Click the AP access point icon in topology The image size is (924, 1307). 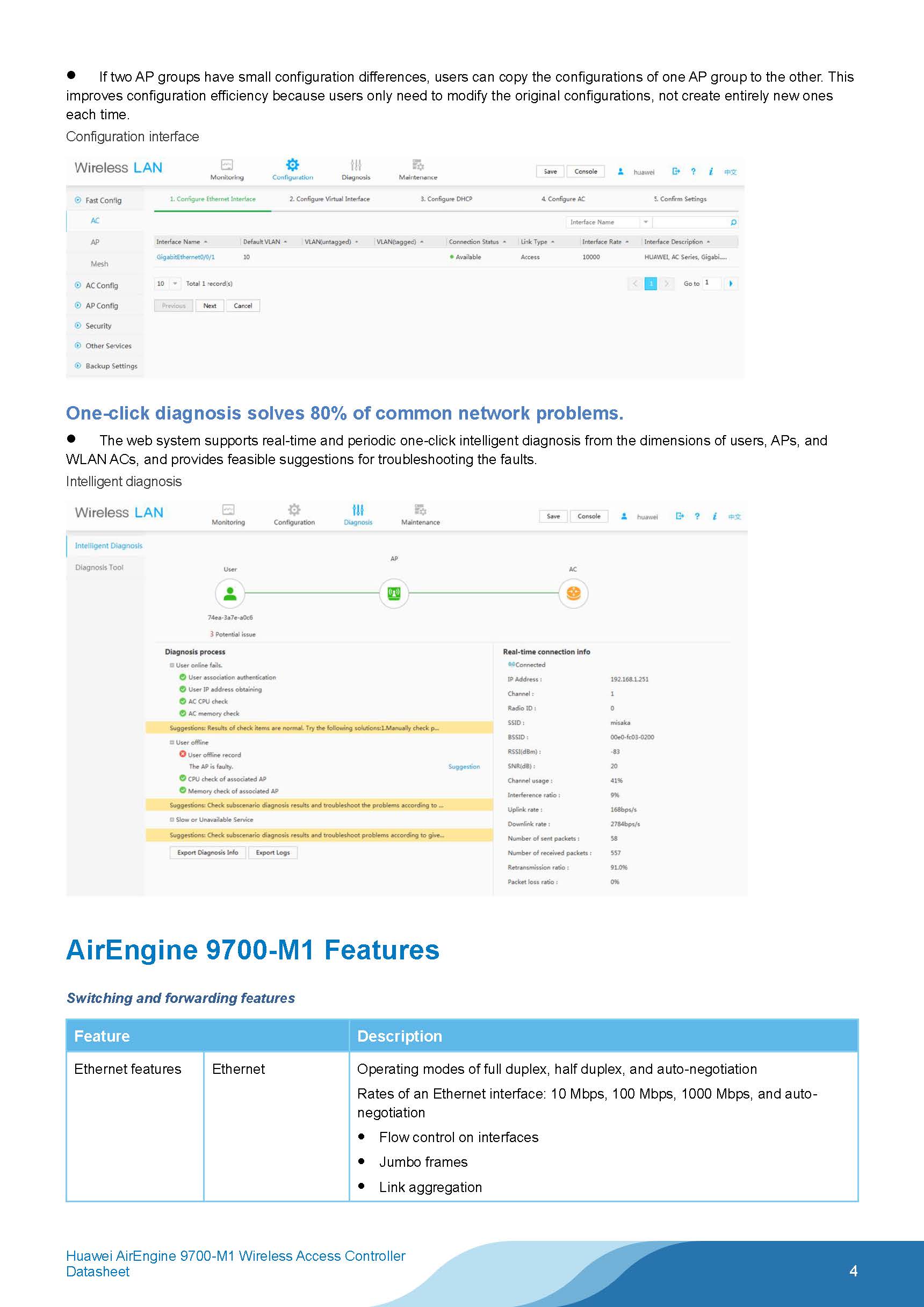click(393, 594)
